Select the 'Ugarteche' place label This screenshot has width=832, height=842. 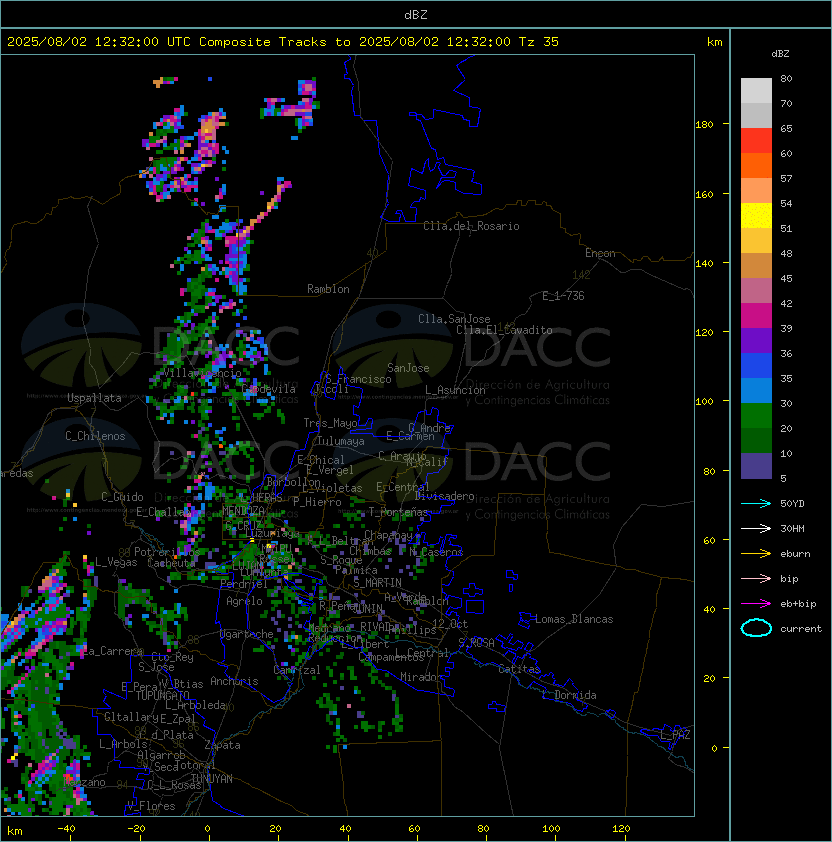(247, 634)
